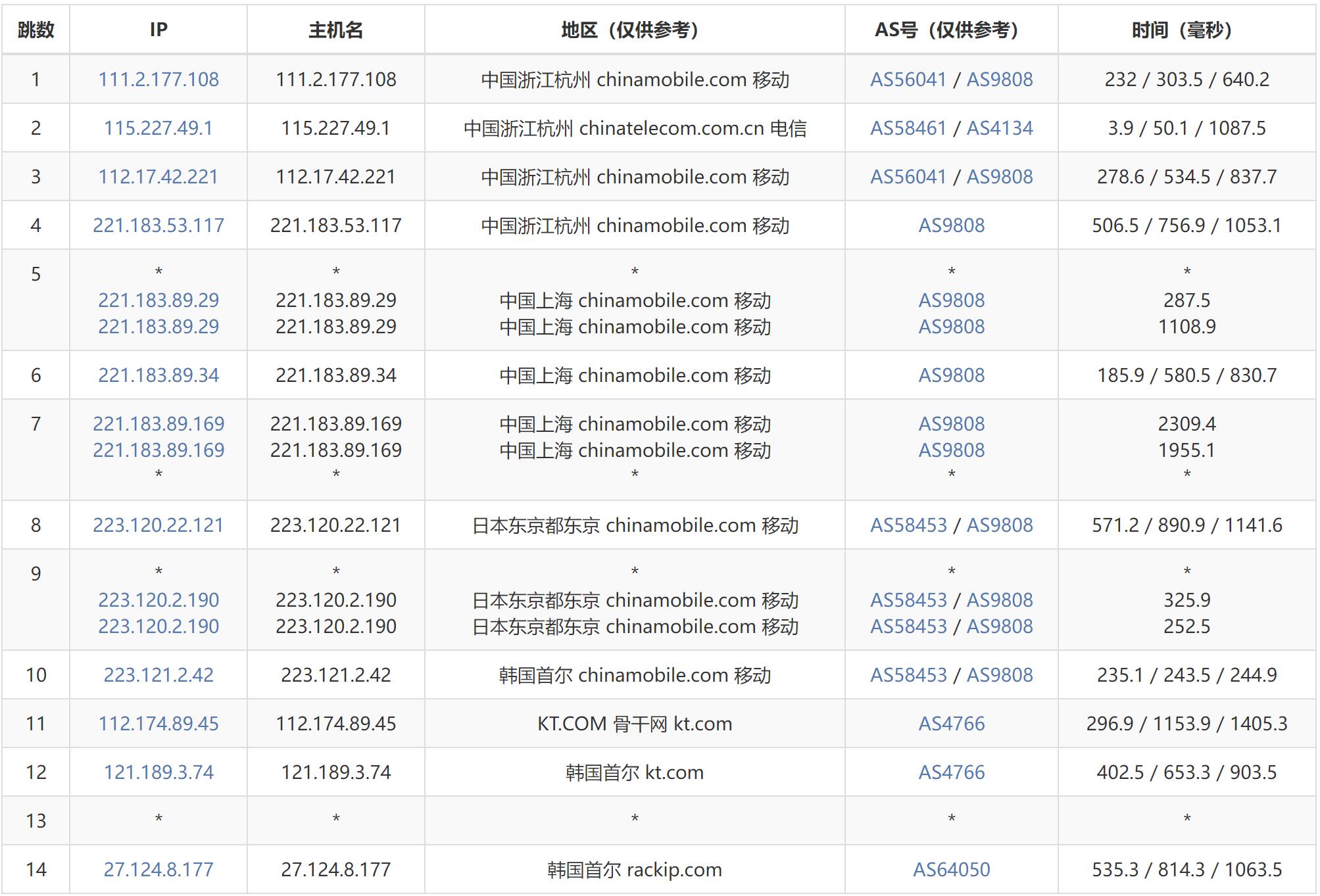Select time cell 278.6 / 534.5 / 837.7
The image size is (1320, 896).
[x=1187, y=177]
